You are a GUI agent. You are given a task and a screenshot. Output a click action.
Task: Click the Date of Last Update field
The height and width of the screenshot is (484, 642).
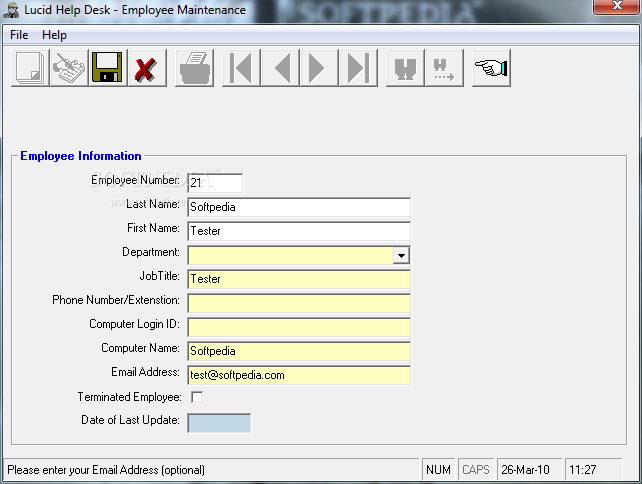click(x=219, y=423)
